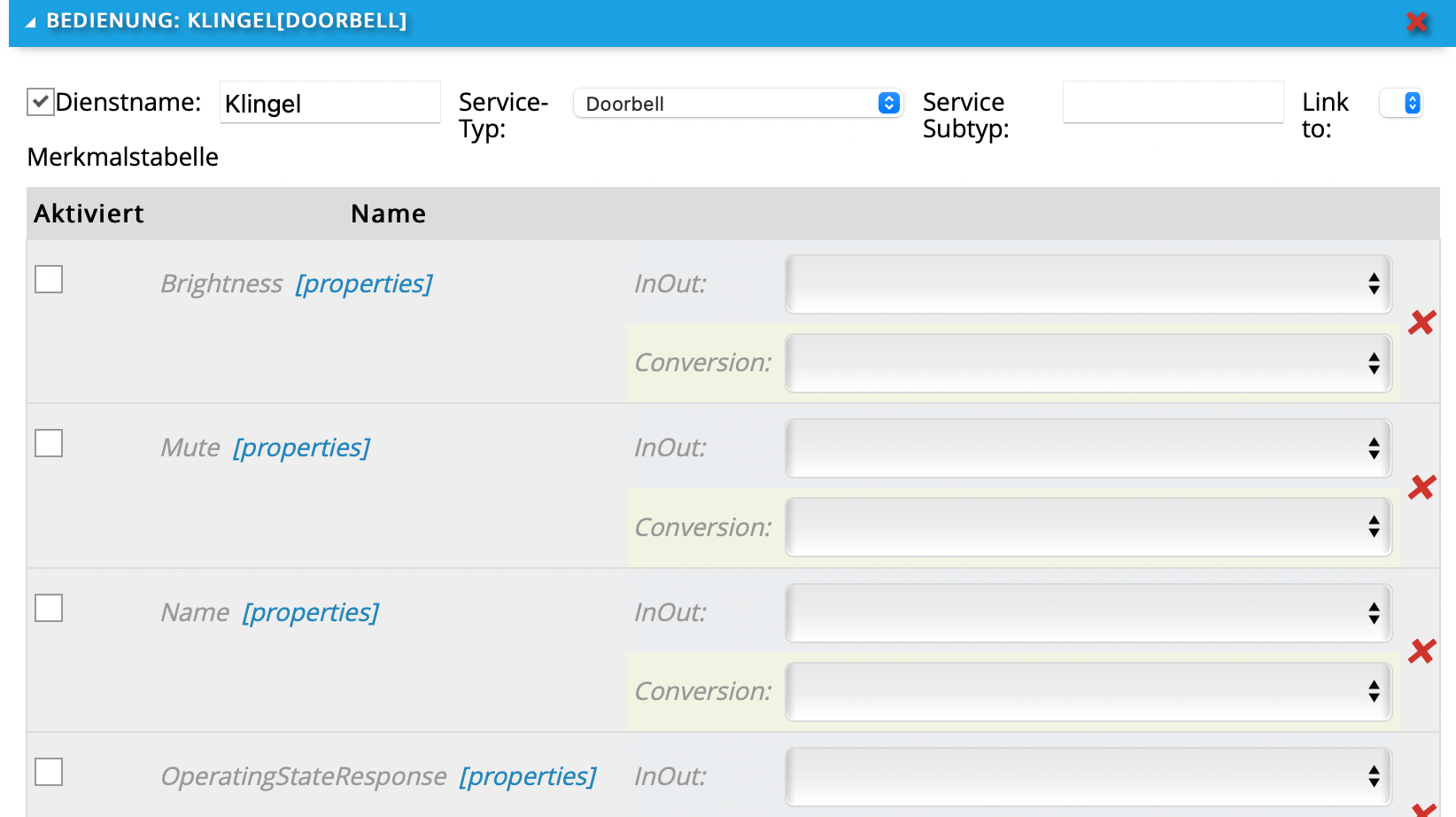The height and width of the screenshot is (817, 1456).
Task: Activate the Name characteristic checkbox
Action: point(49,608)
